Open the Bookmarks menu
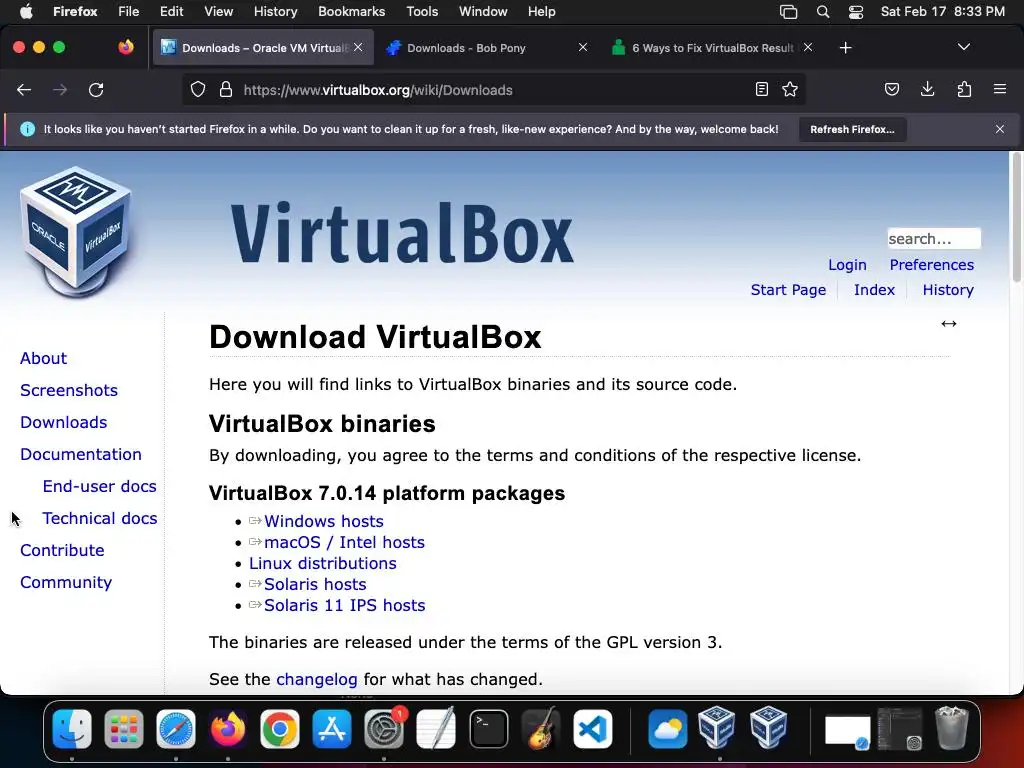 pyautogui.click(x=351, y=11)
